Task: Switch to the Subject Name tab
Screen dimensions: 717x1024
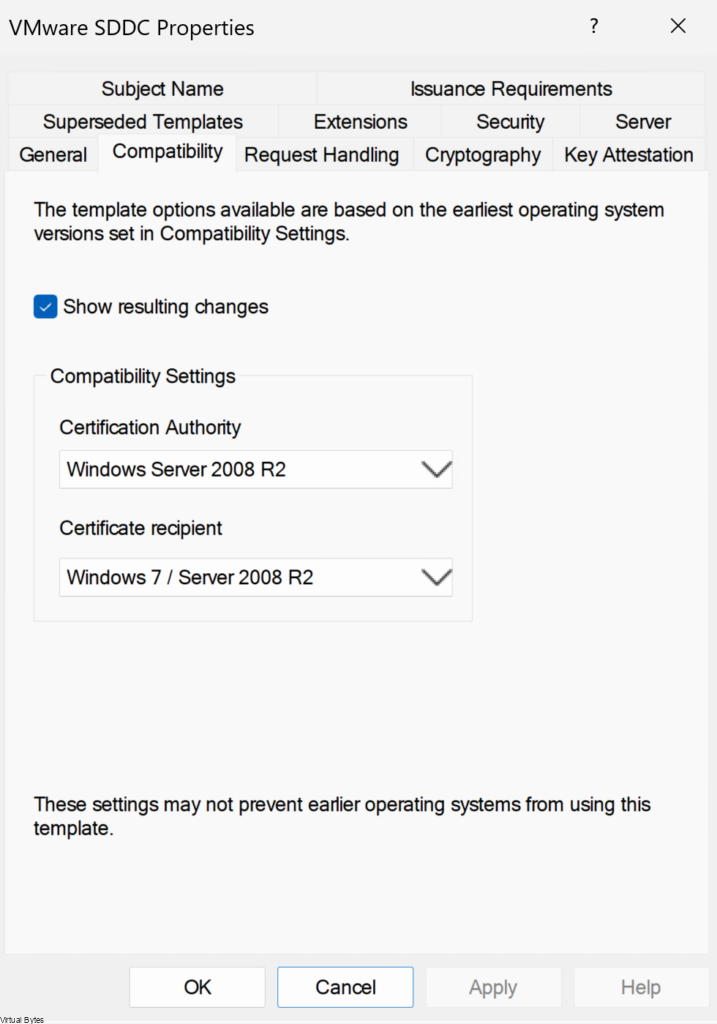Action: (162, 89)
